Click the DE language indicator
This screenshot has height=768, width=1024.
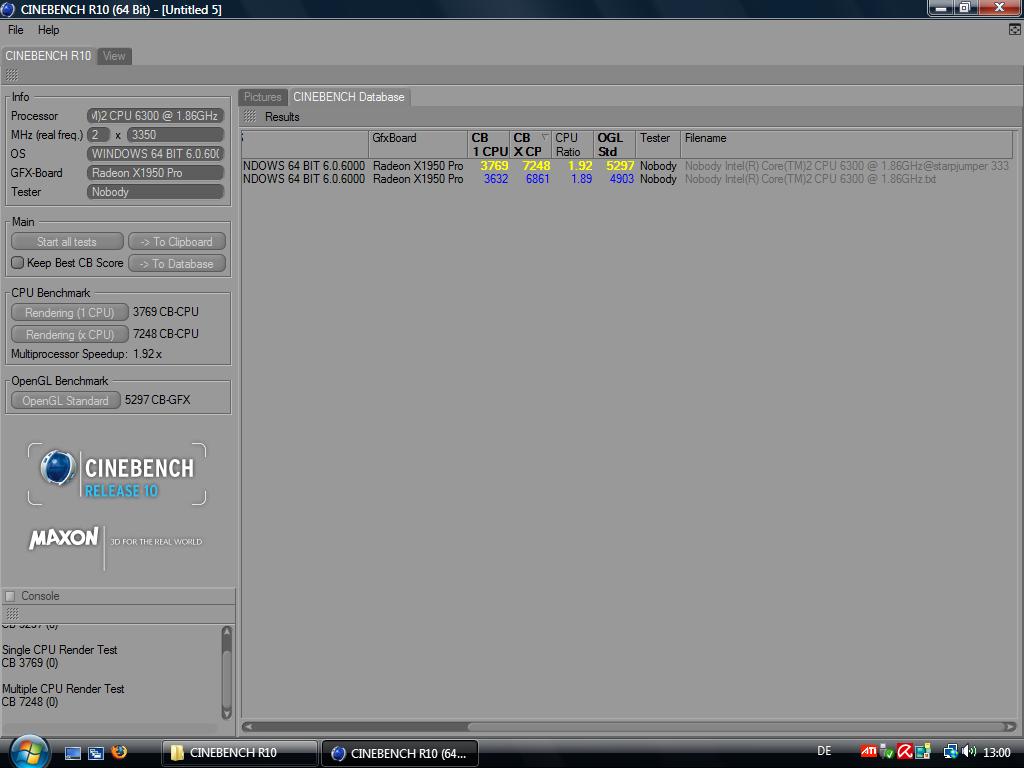point(824,752)
